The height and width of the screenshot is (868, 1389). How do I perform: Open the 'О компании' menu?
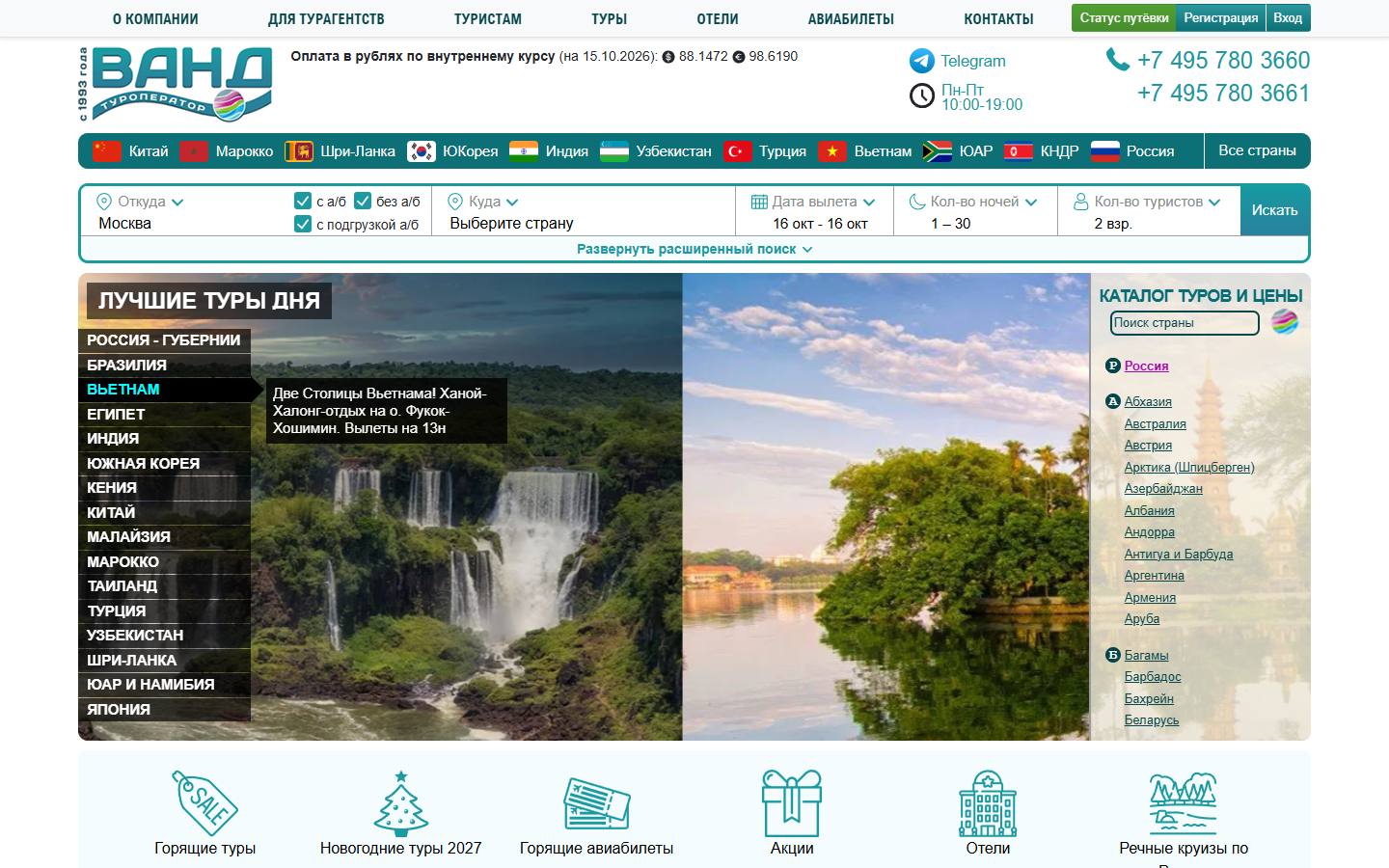(x=155, y=18)
